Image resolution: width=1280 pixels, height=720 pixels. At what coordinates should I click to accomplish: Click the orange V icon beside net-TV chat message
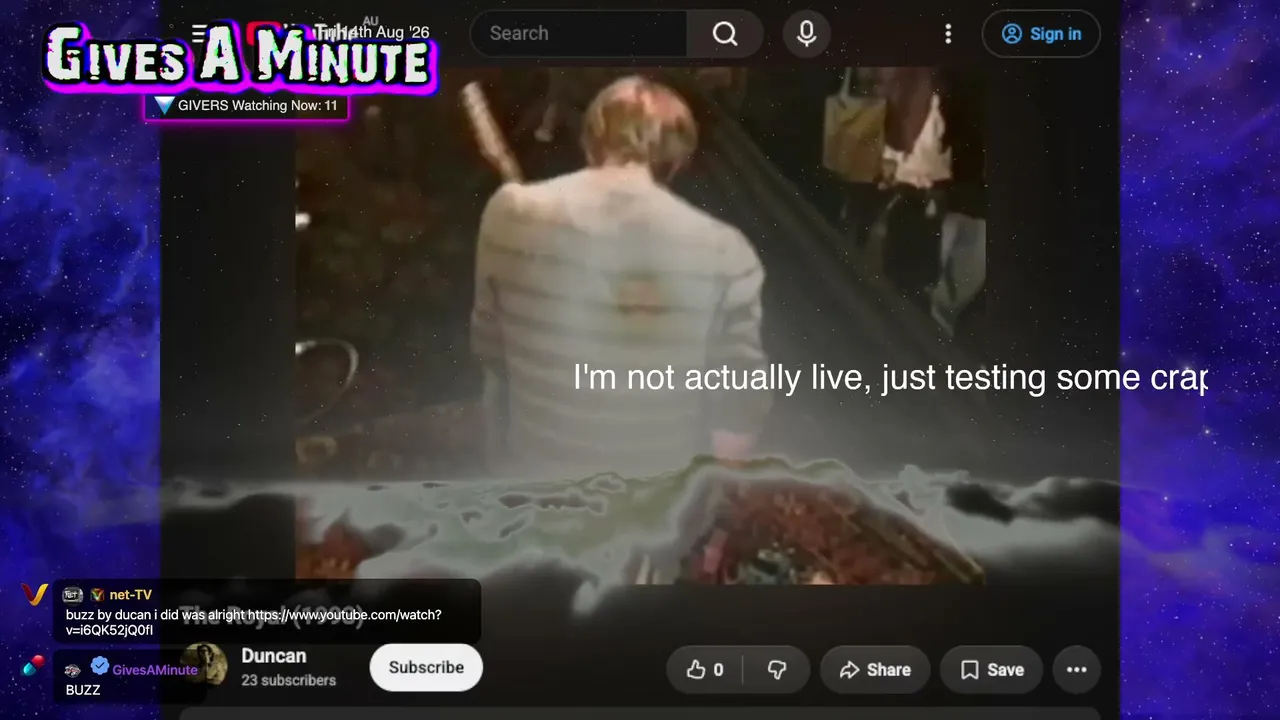coord(34,595)
